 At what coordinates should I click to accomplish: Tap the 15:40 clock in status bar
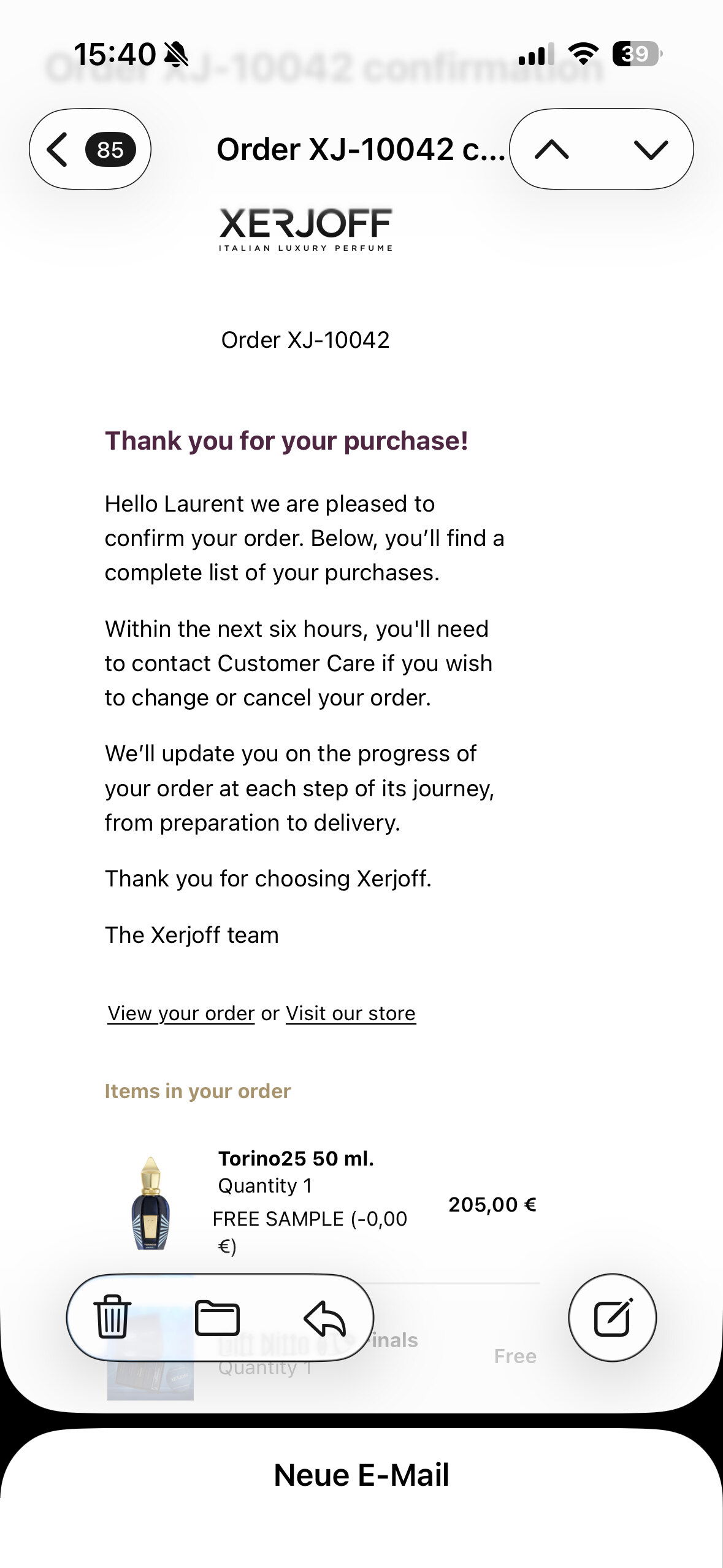coord(115,54)
